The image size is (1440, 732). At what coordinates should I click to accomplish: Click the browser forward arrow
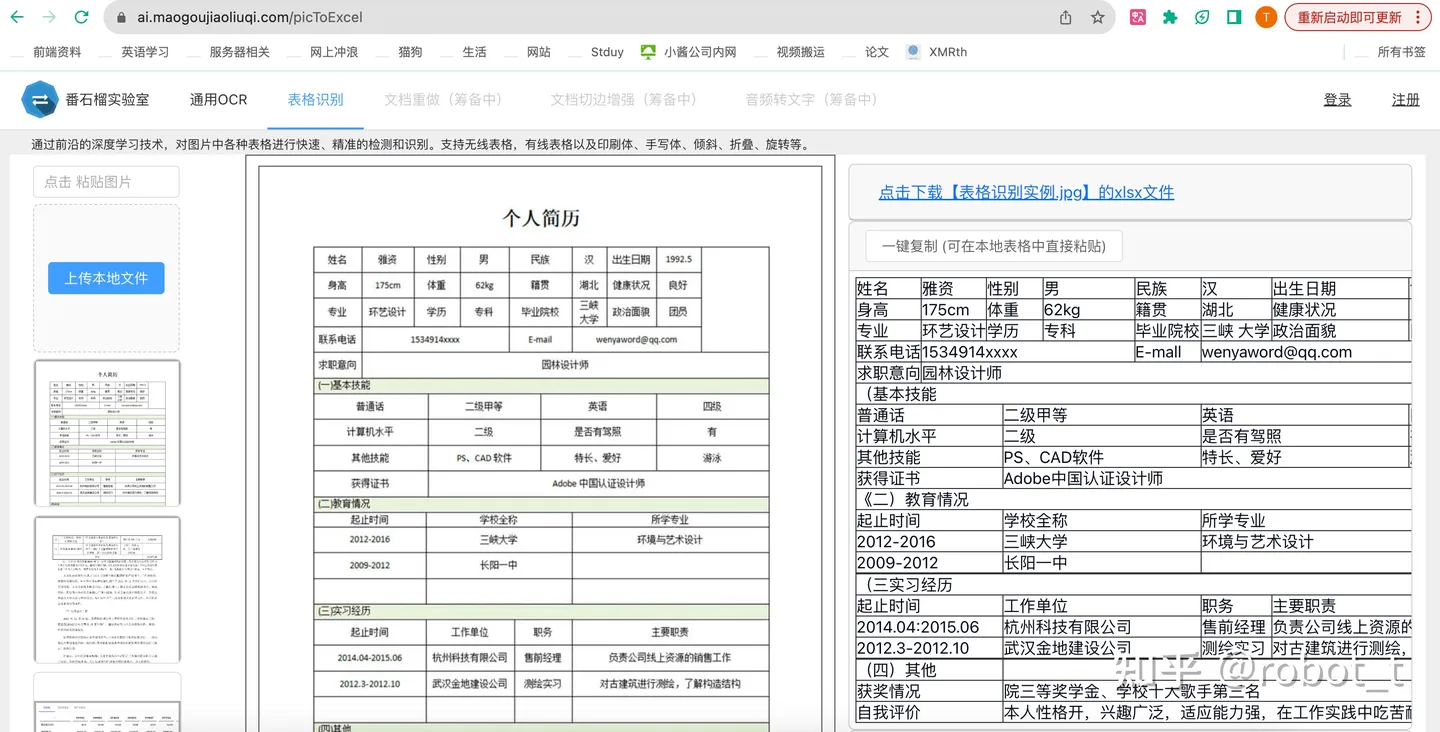tap(49, 17)
